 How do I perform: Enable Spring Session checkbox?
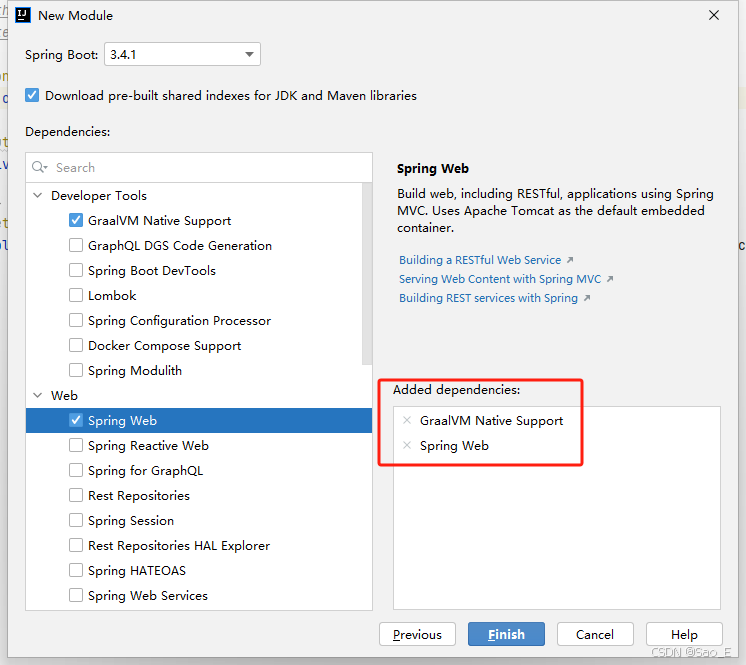point(76,520)
